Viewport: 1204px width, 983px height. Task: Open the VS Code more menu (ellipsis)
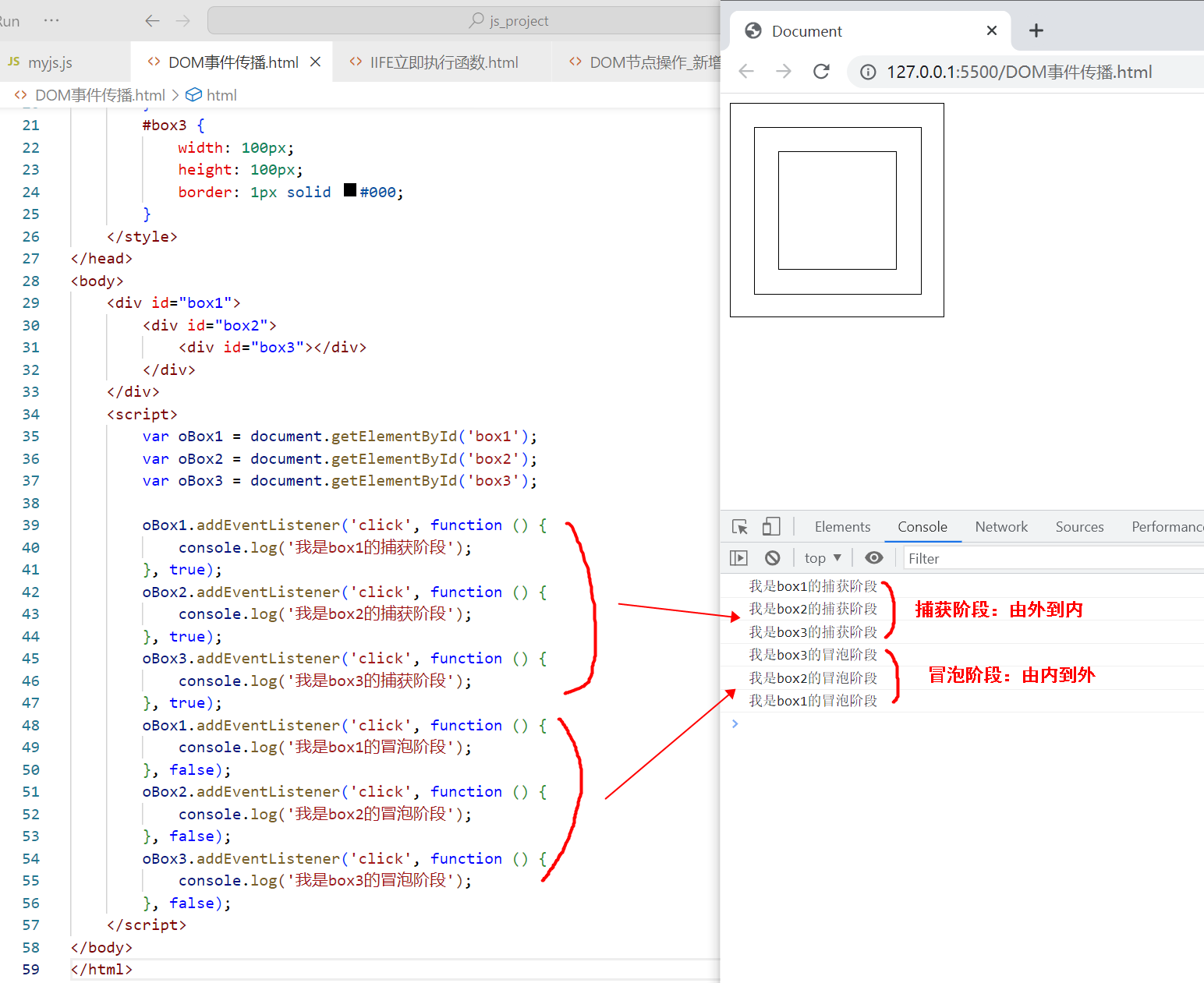(x=51, y=20)
